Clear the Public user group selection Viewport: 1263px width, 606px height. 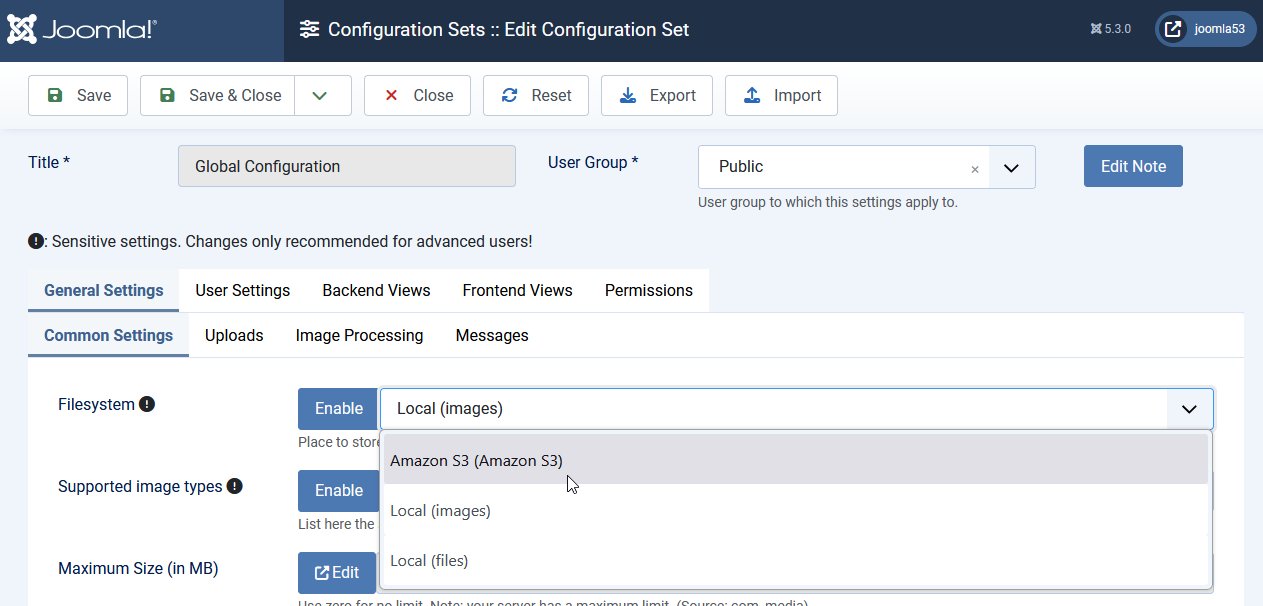tap(975, 169)
